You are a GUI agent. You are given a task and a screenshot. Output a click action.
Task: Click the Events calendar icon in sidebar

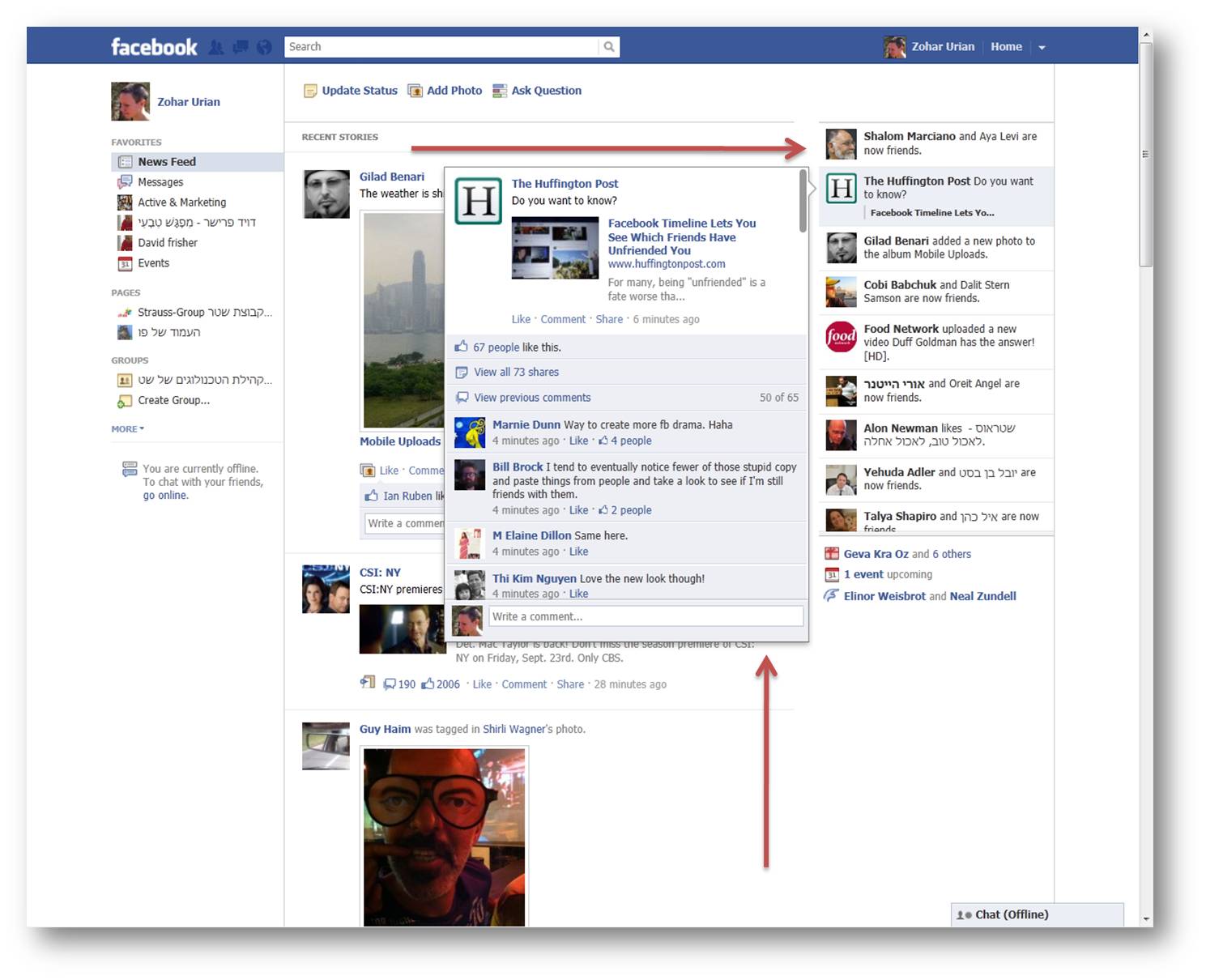[125, 263]
